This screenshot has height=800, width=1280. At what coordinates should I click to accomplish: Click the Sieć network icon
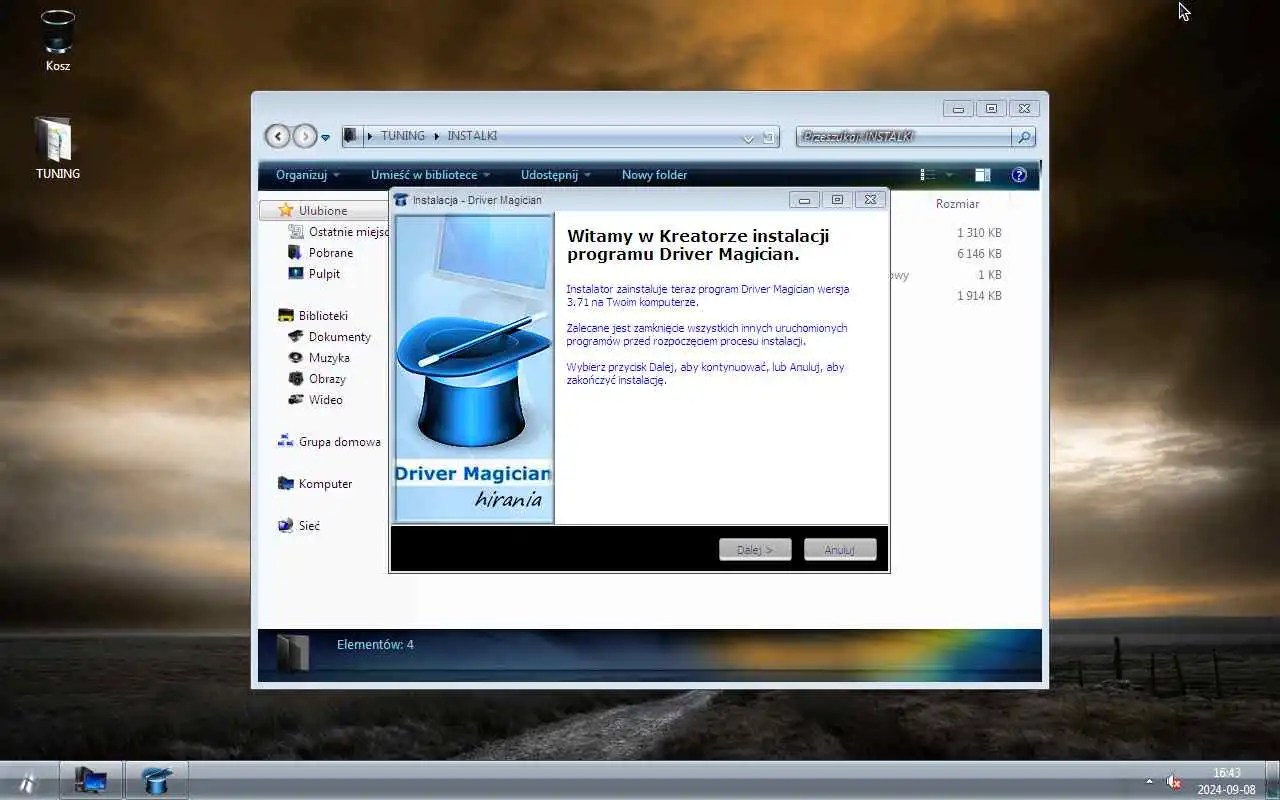point(286,526)
